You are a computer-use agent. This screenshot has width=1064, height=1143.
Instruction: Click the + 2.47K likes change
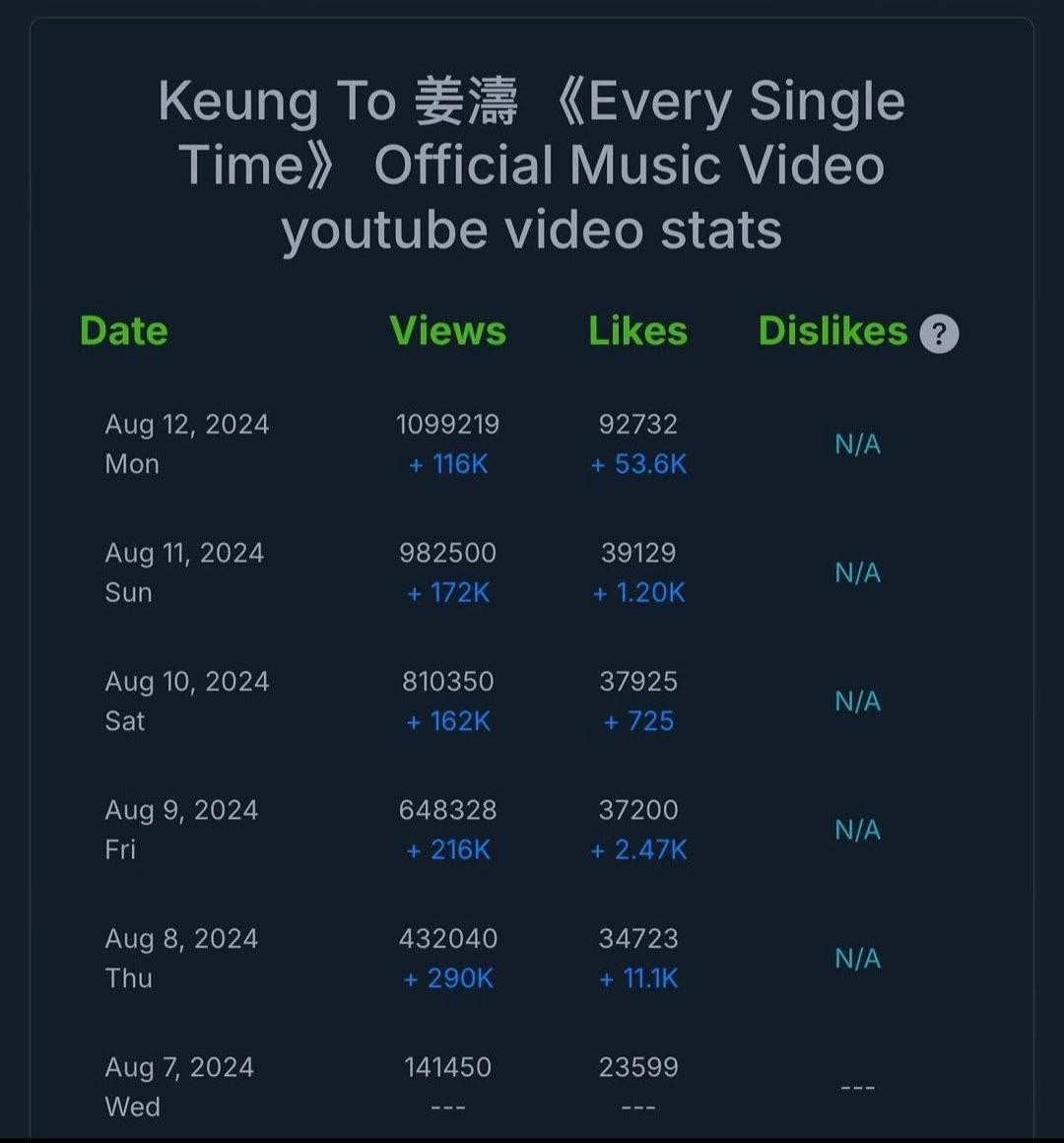pyautogui.click(x=638, y=850)
